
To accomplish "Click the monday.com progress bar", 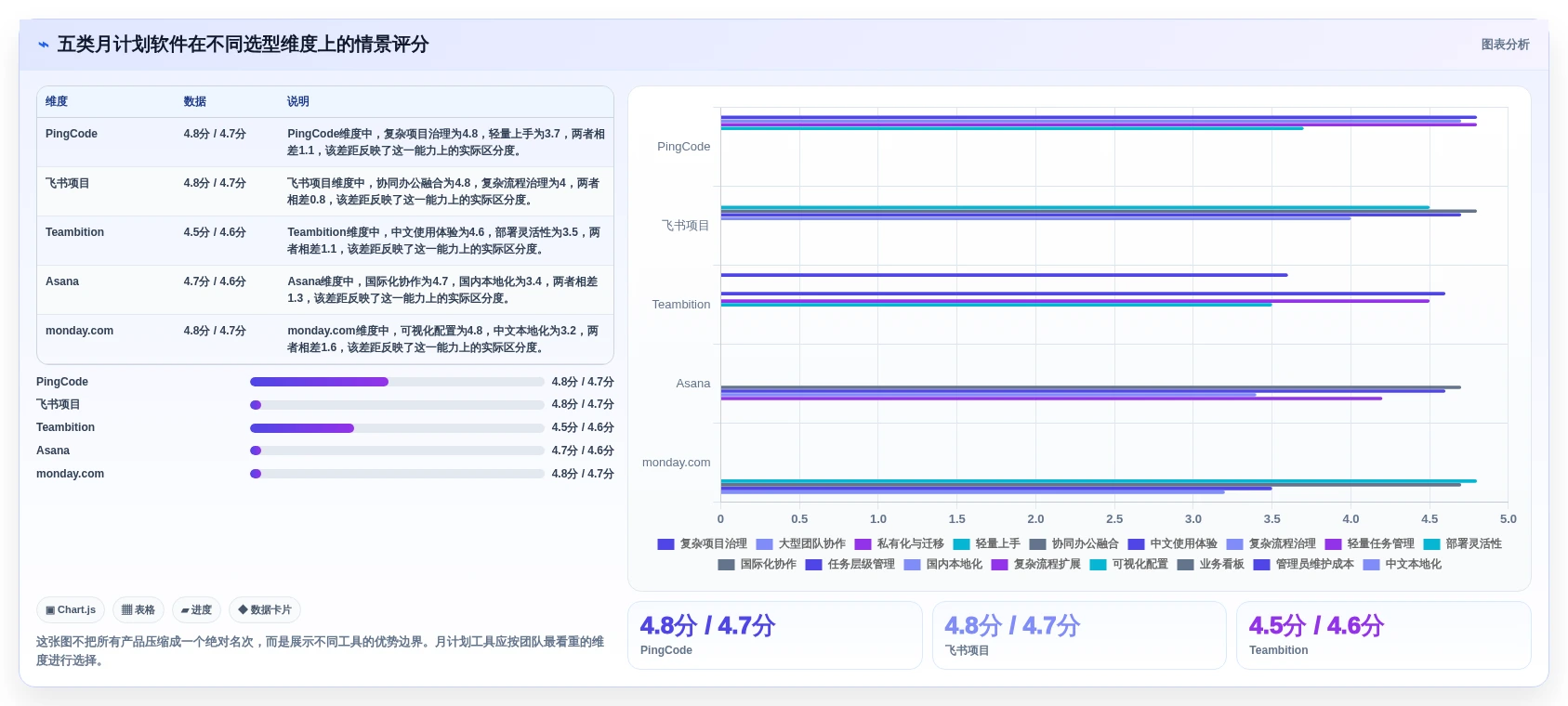I will coord(397,474).
